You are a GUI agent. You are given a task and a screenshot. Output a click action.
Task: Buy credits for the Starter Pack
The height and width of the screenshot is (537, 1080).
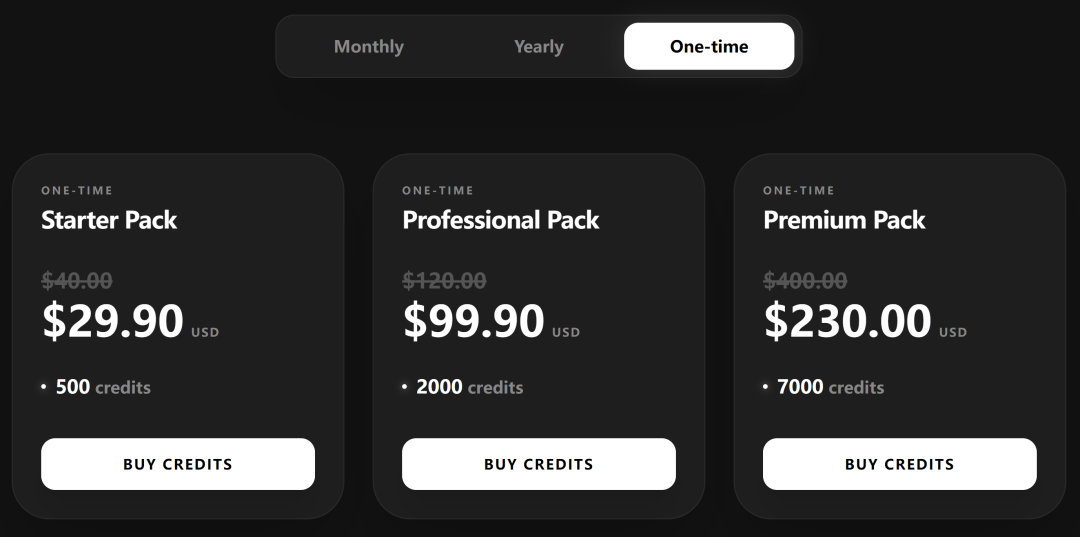point(178,464)
